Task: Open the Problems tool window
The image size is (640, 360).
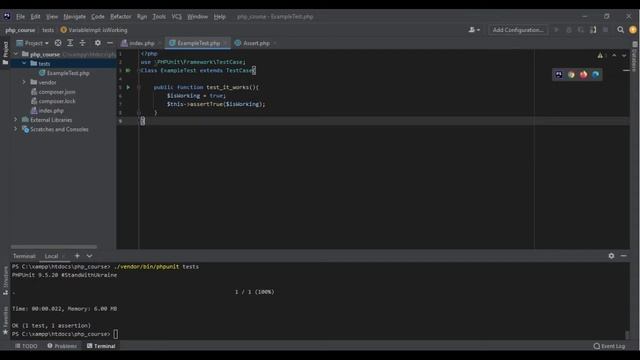Action: click(x=62, y=346)
